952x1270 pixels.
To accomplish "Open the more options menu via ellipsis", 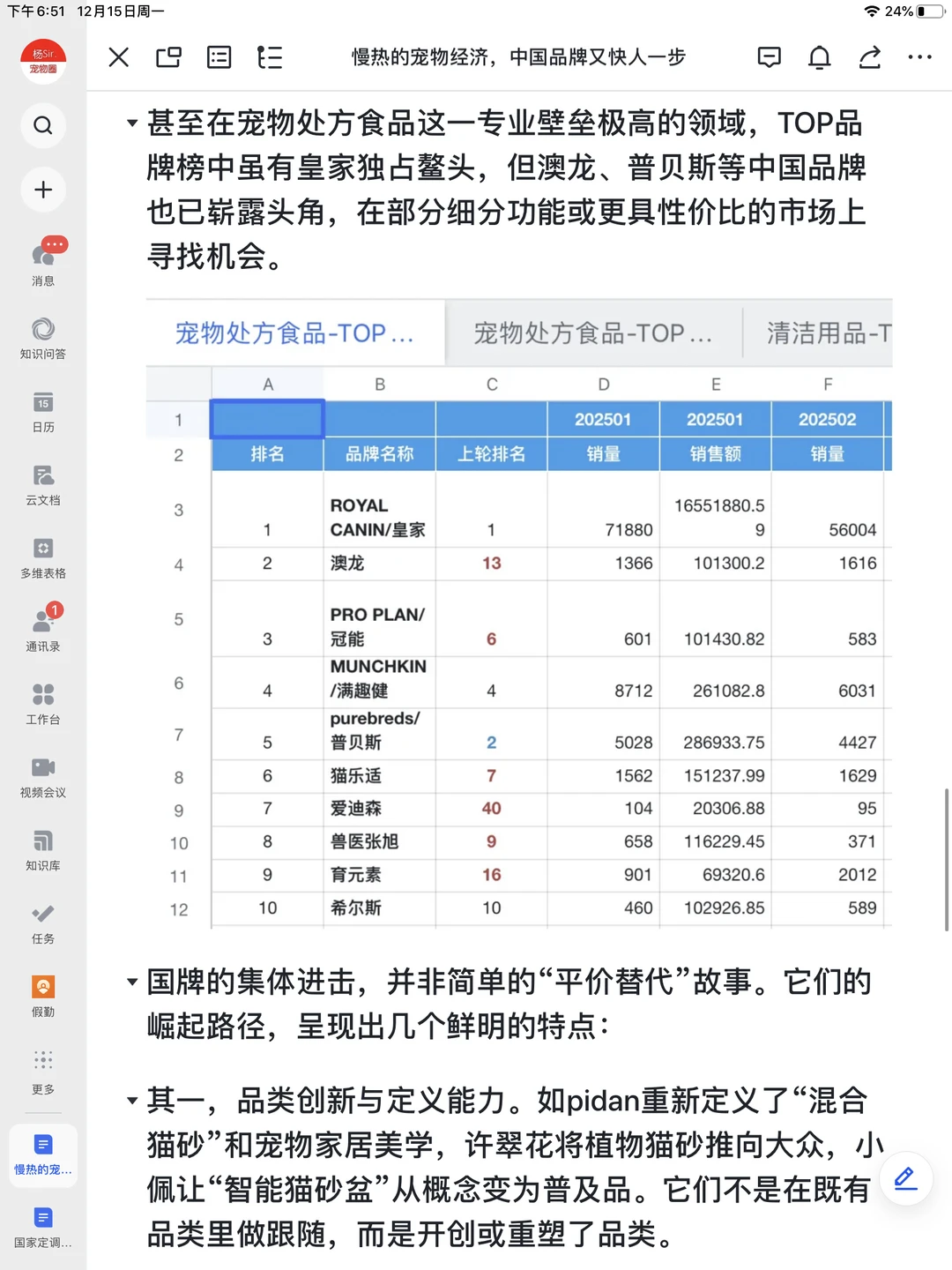I will (920, 57).
